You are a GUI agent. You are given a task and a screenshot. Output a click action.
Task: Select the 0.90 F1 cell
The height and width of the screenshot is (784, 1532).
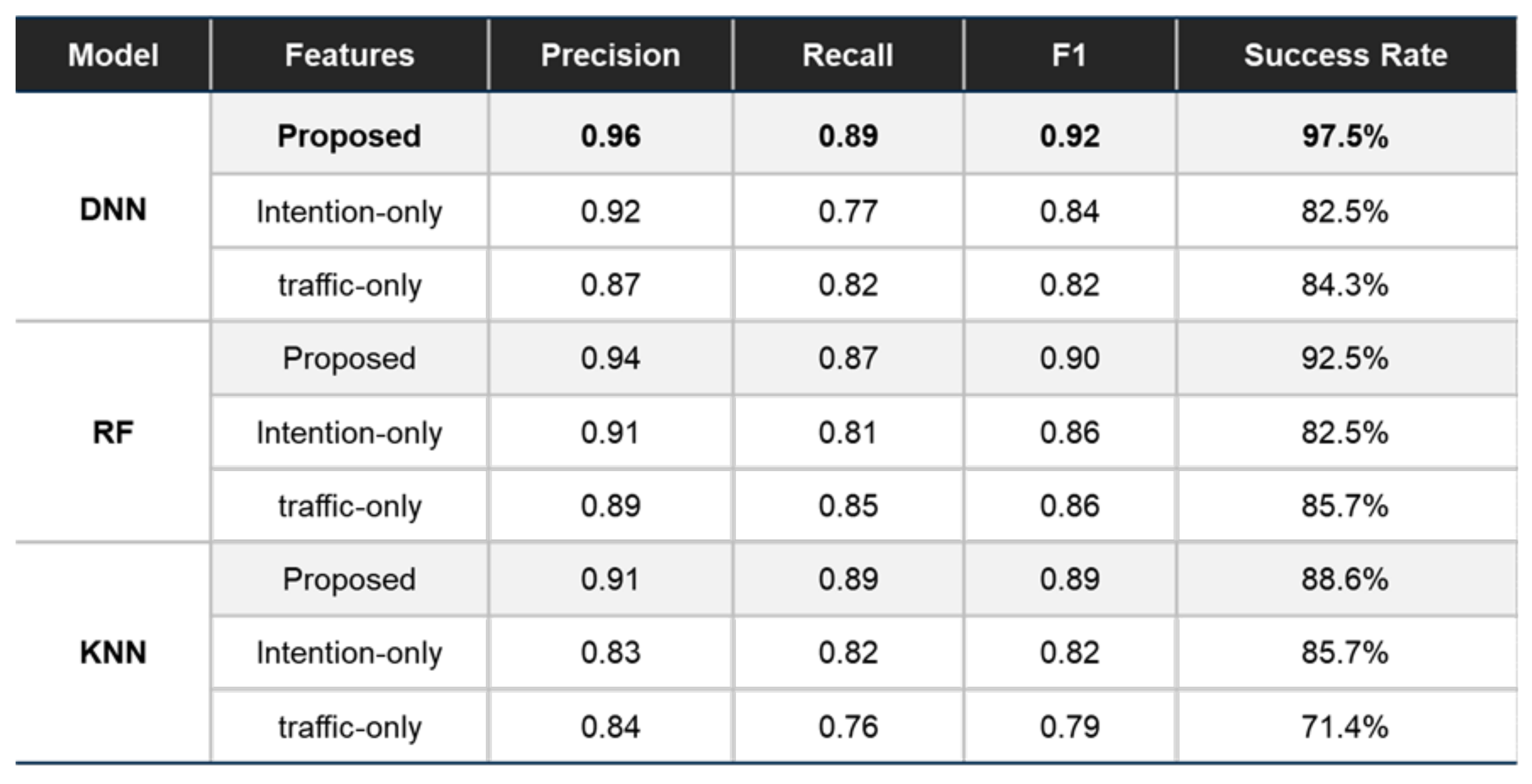(1069, 358)
